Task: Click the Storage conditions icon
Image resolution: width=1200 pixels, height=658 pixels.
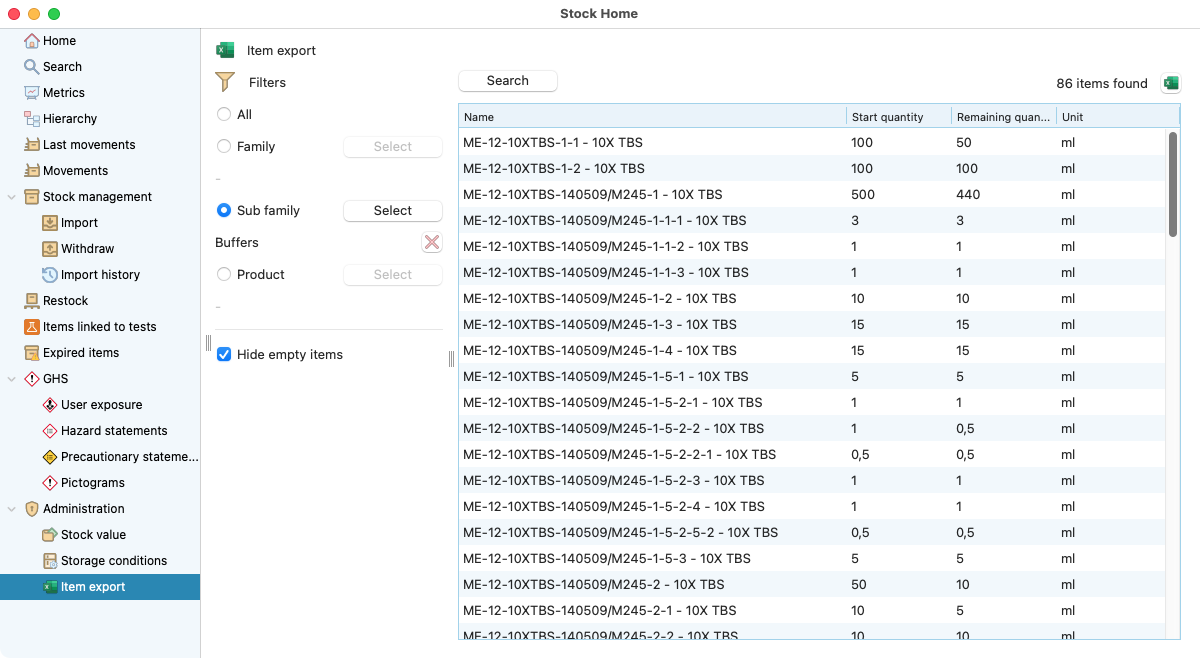Action: [x=50, y=561]
